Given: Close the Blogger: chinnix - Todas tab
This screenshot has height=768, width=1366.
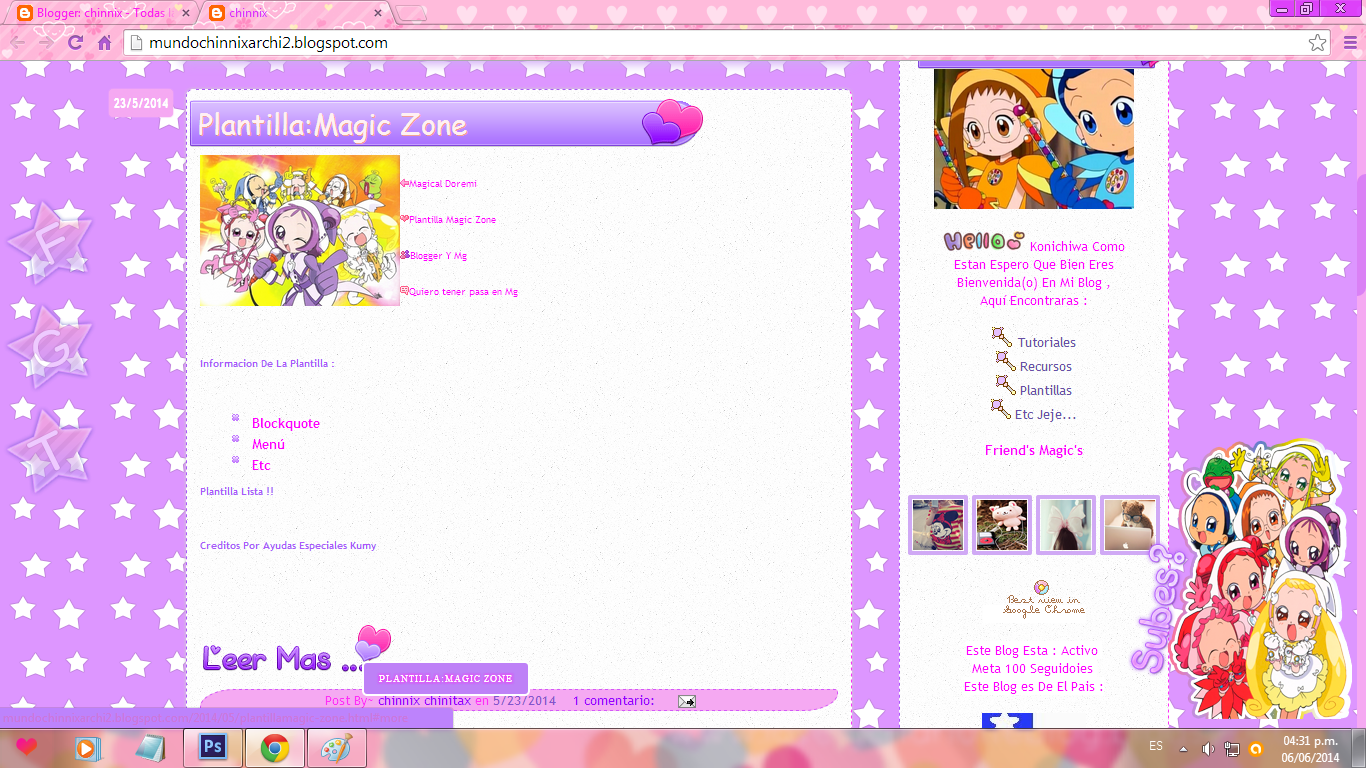Looking at the screenshot, I should (185, 14).
